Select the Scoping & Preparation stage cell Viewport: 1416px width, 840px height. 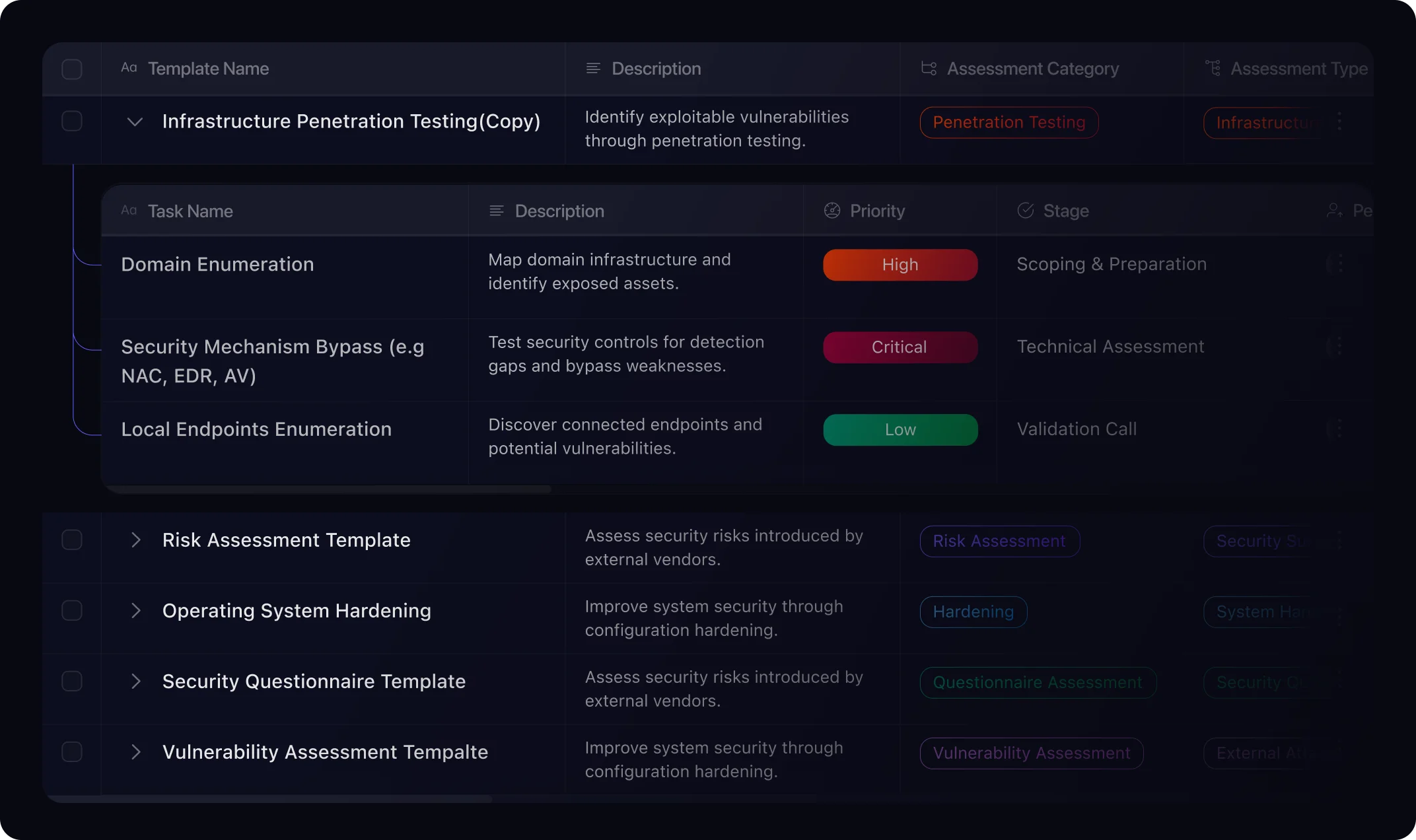1112,264
